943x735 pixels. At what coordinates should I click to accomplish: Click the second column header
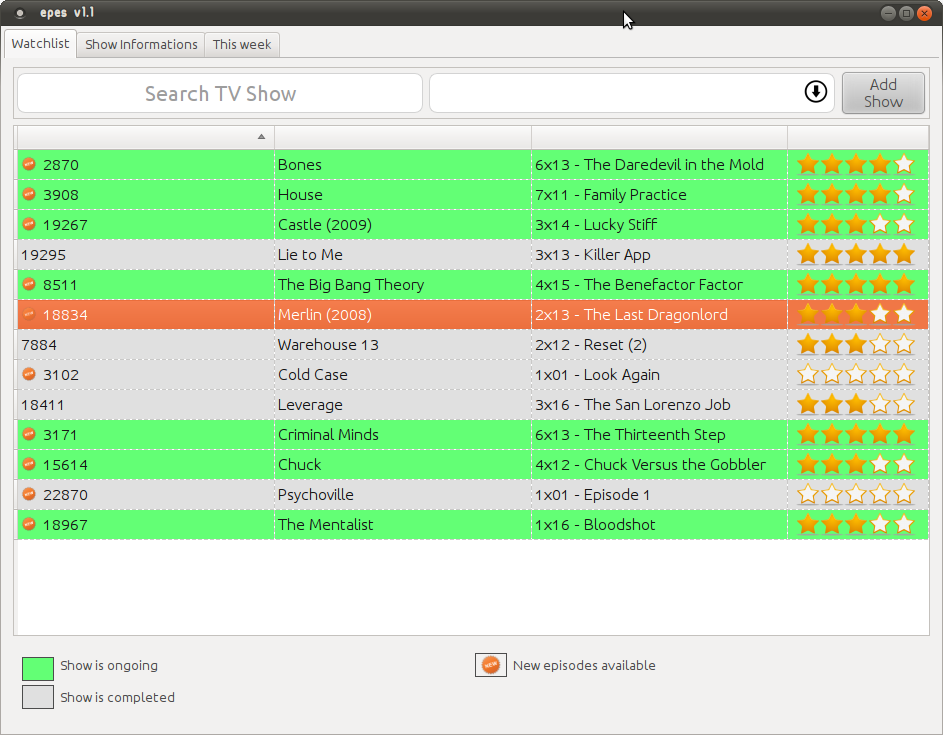click(403, 137)
